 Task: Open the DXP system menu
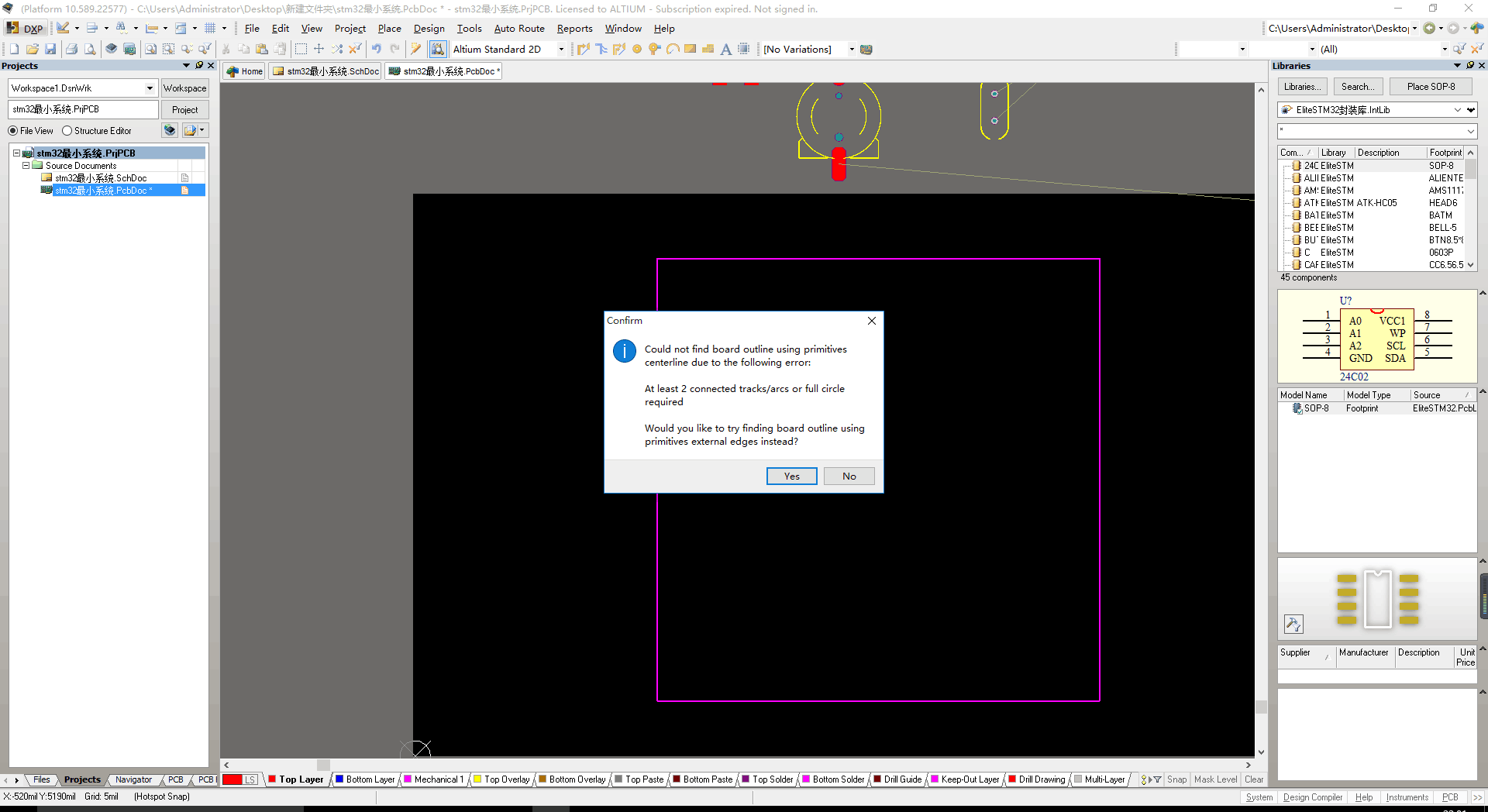click(26, 28)
